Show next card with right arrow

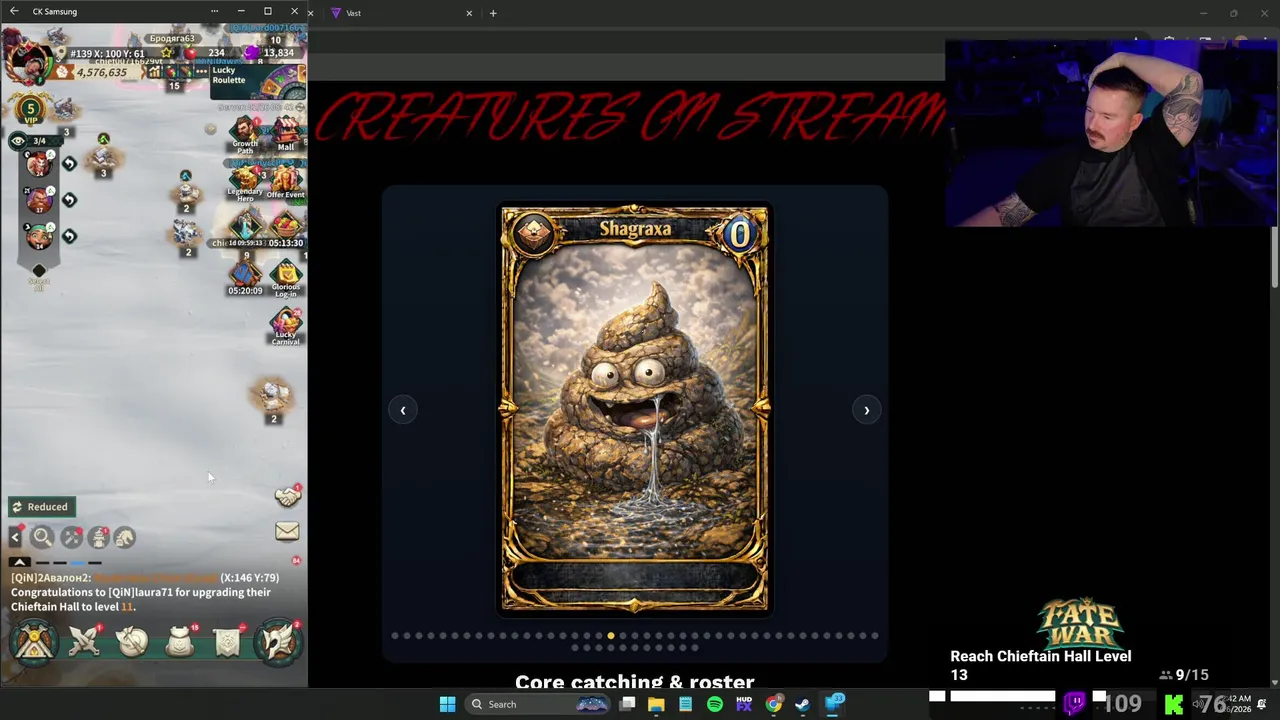[x=866, y=410]
